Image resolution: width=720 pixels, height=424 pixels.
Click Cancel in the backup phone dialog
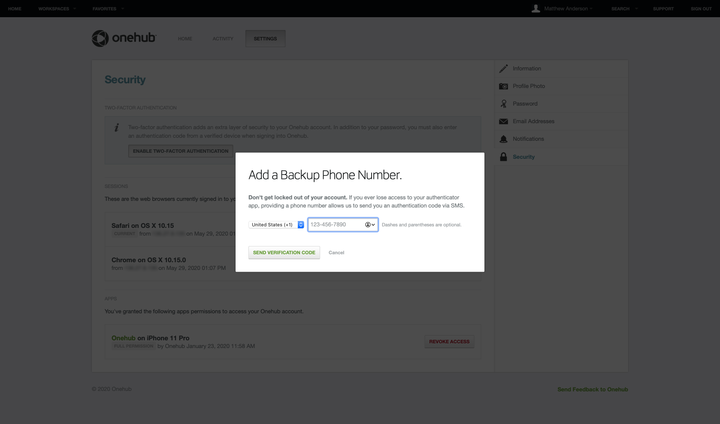(336, 253)
